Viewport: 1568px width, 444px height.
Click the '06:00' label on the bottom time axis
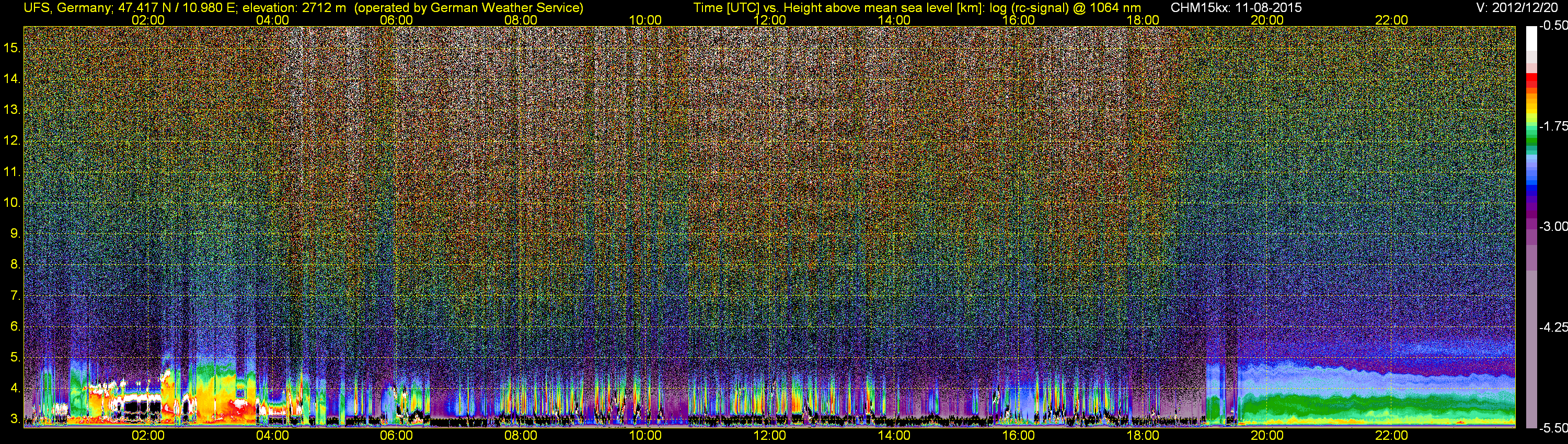tap(396, 436)
